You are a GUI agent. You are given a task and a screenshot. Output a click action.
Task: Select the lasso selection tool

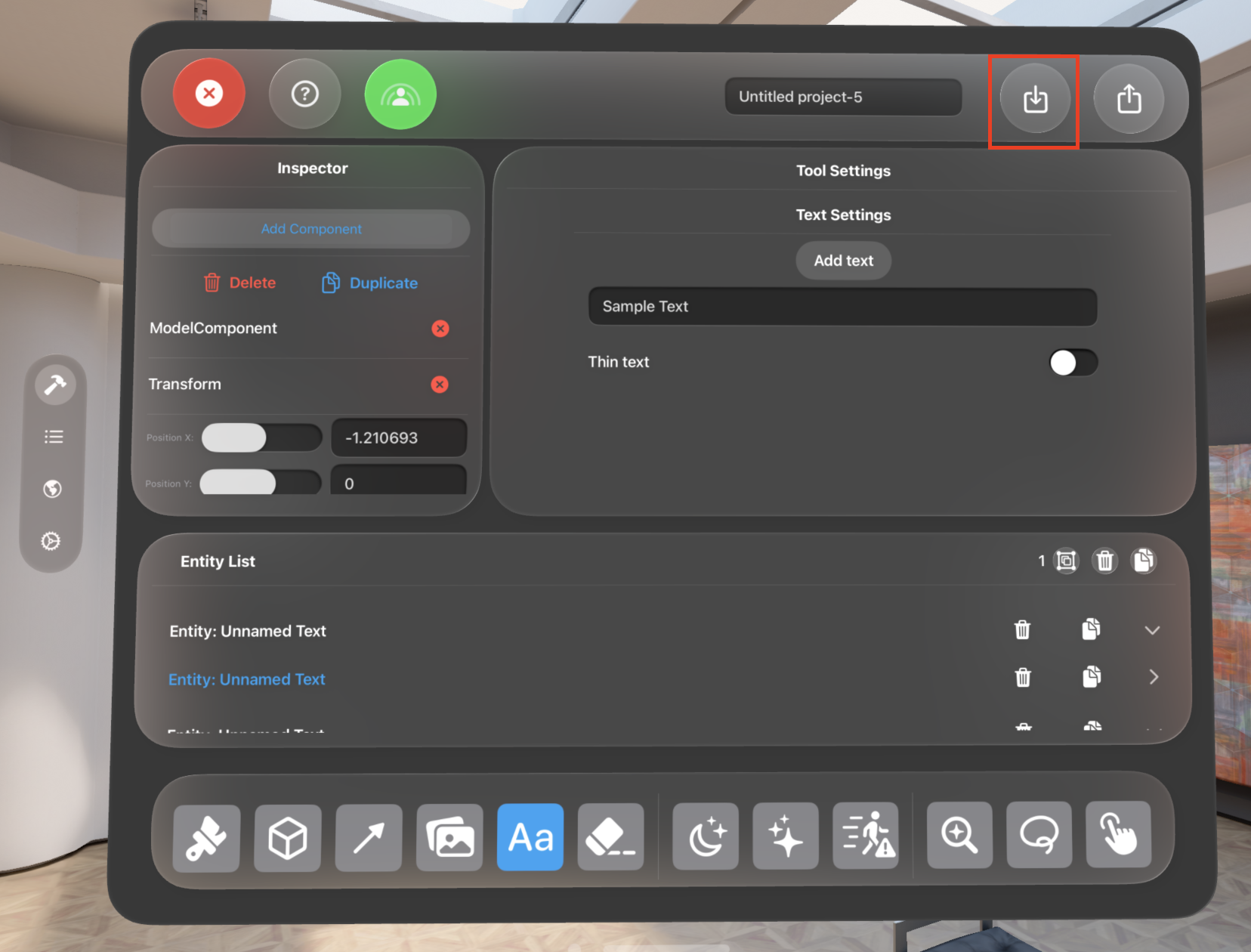tap(1039, 836)
